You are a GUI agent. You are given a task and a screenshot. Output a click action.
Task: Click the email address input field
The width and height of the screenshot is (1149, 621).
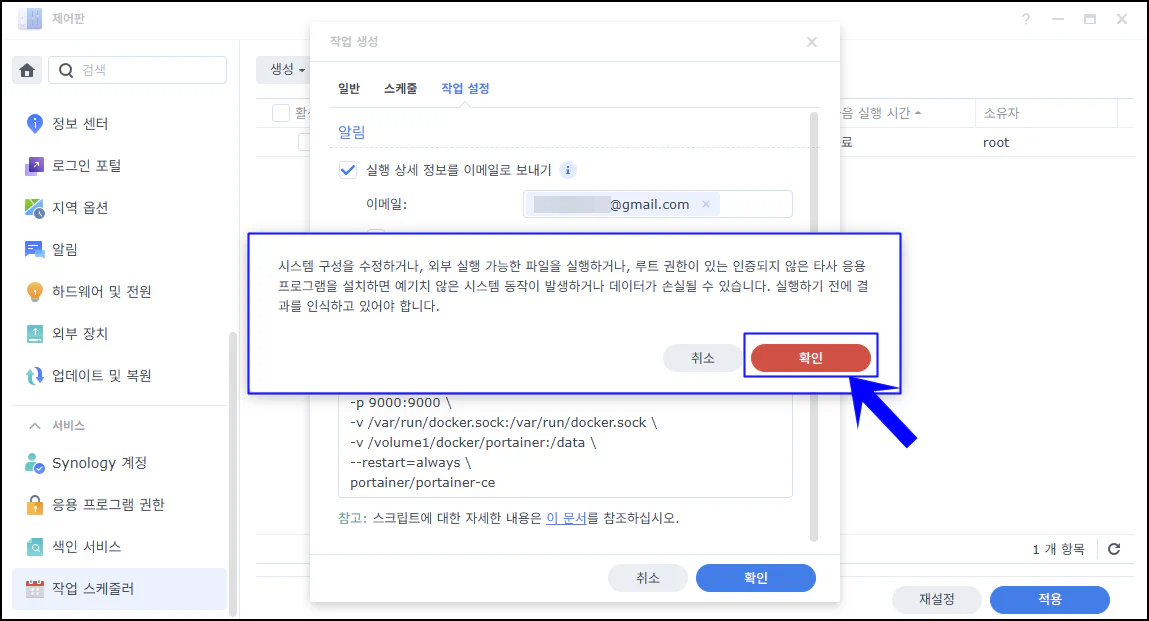[x=658, y=205]
